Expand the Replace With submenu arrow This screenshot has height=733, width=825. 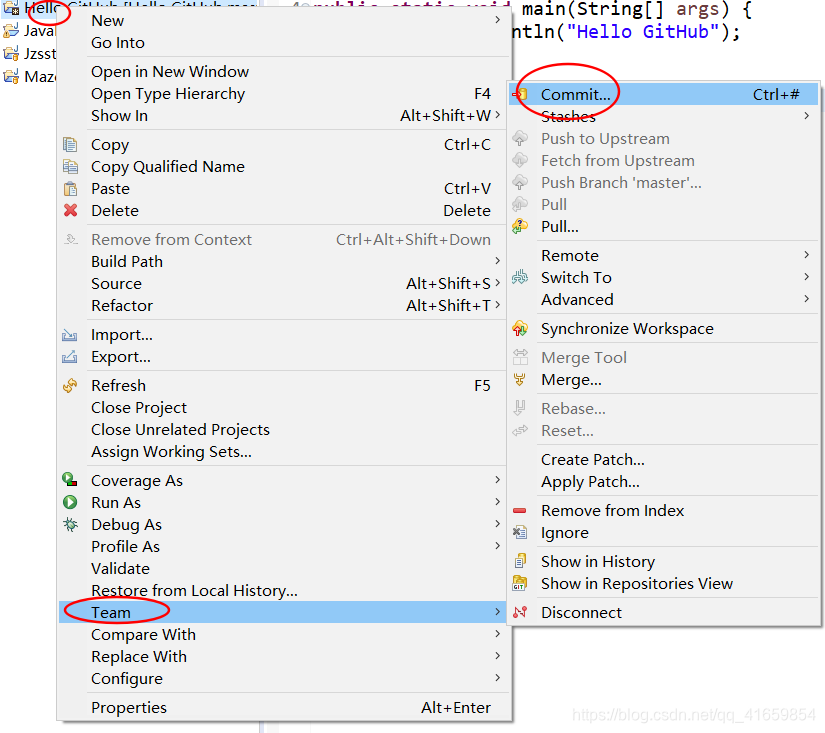point(497,656)
